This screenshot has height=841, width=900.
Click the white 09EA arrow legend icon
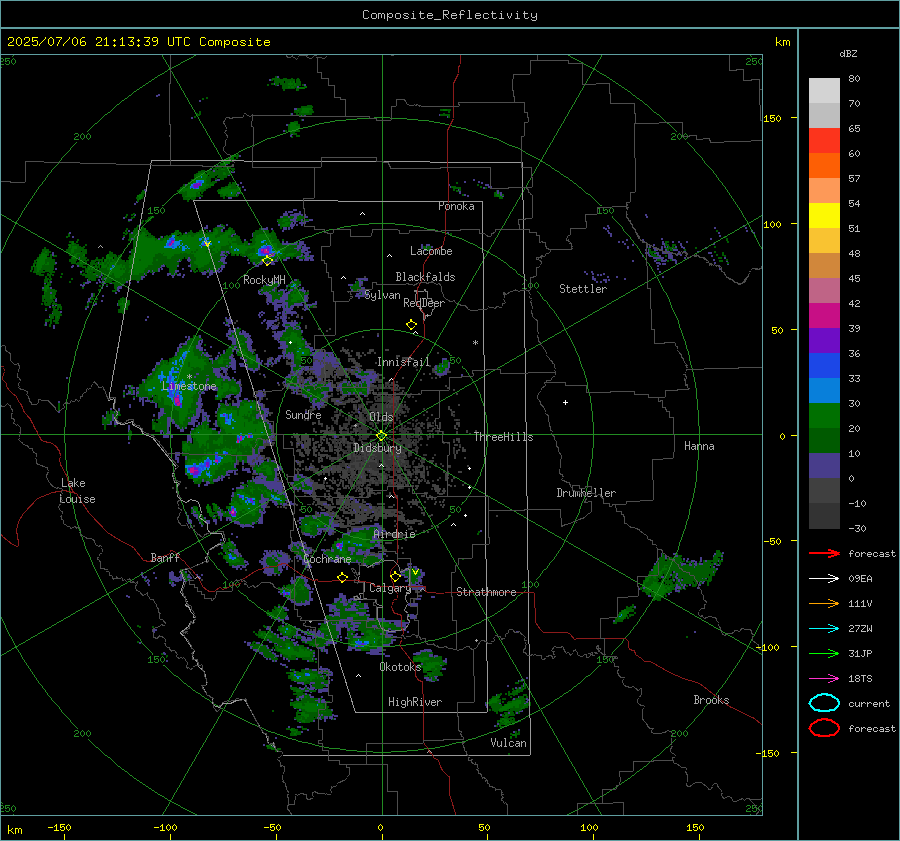tap(824, 578)
